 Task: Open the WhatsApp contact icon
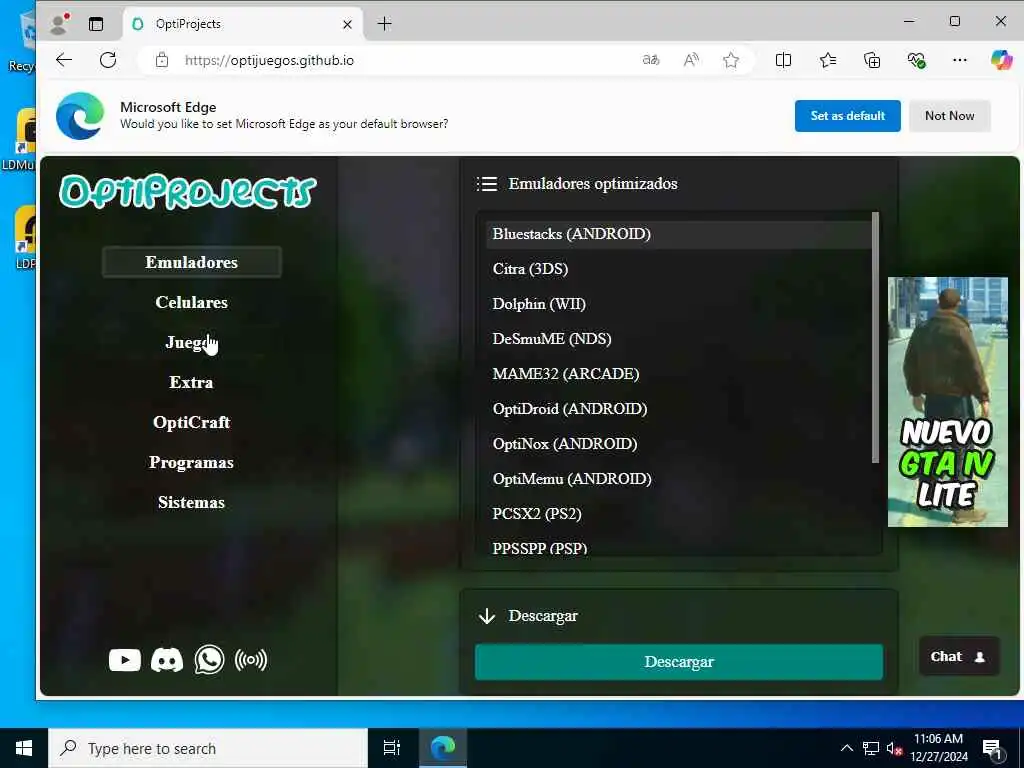click(209, 660)
